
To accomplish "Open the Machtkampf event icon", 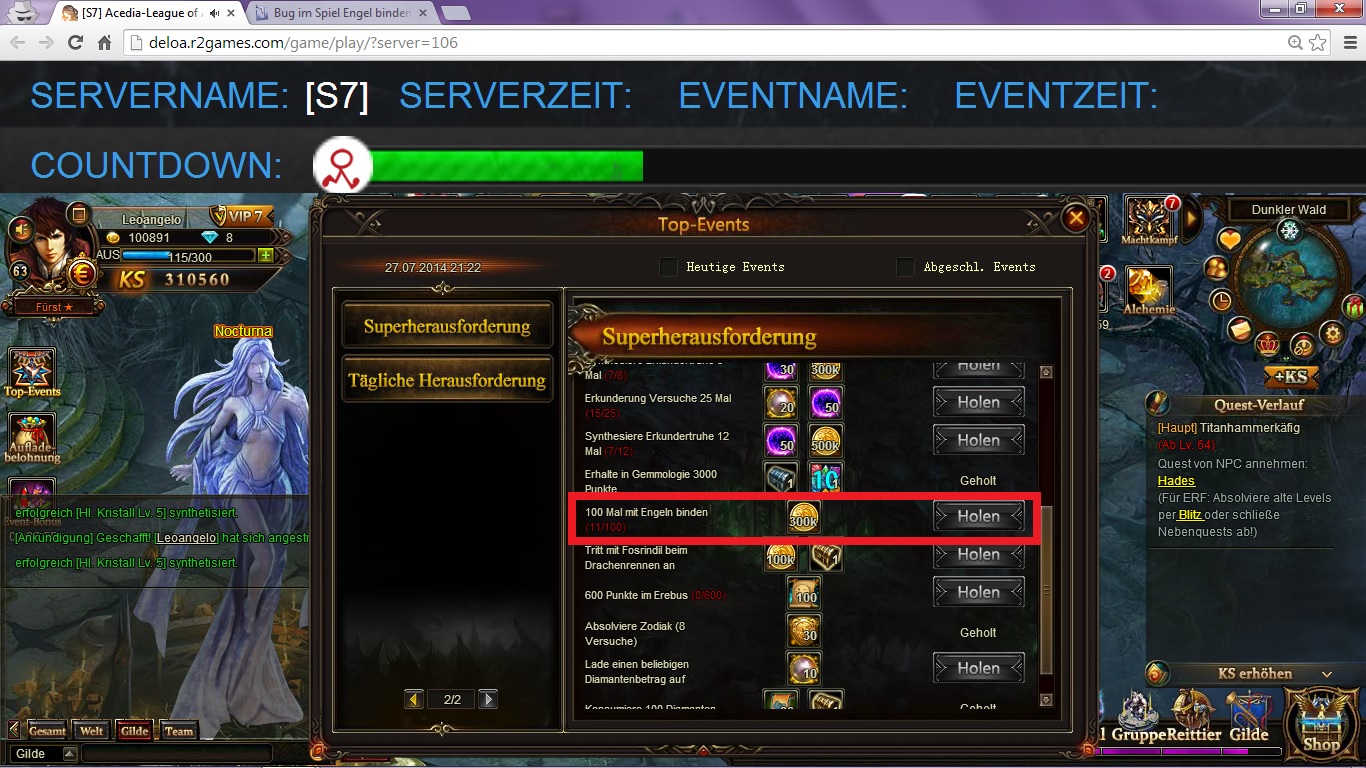I will tap(1149, 221).
